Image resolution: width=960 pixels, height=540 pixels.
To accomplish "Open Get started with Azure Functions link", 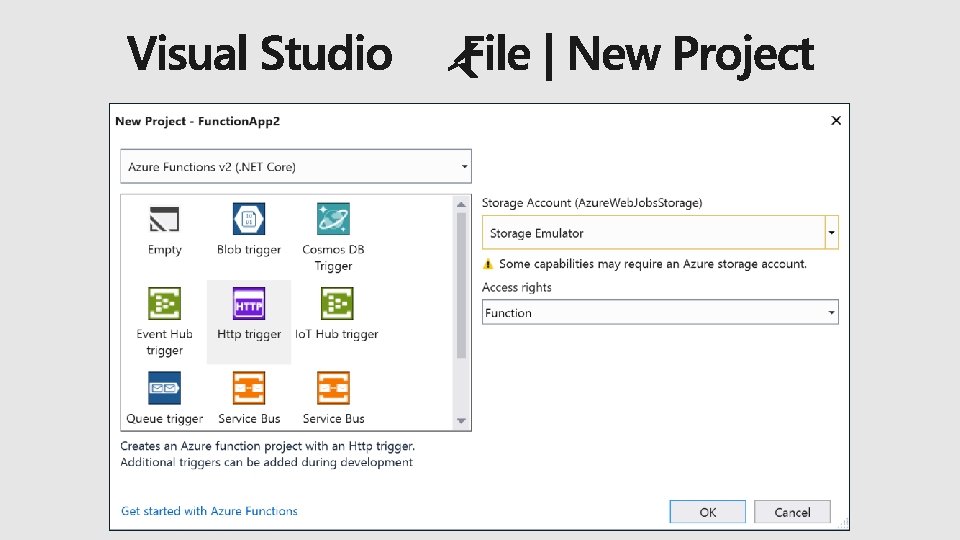I will point(209,511).
